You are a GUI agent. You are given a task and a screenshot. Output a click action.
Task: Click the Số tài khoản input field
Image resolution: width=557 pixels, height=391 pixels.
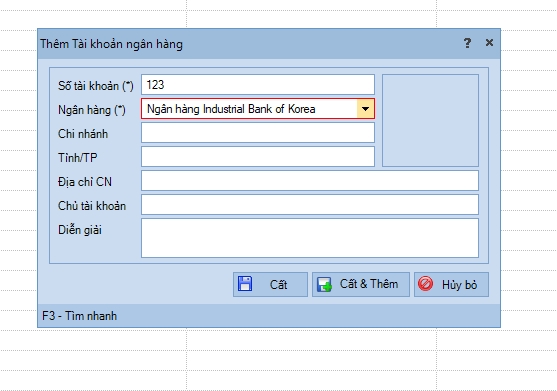(x=258, y=85)
